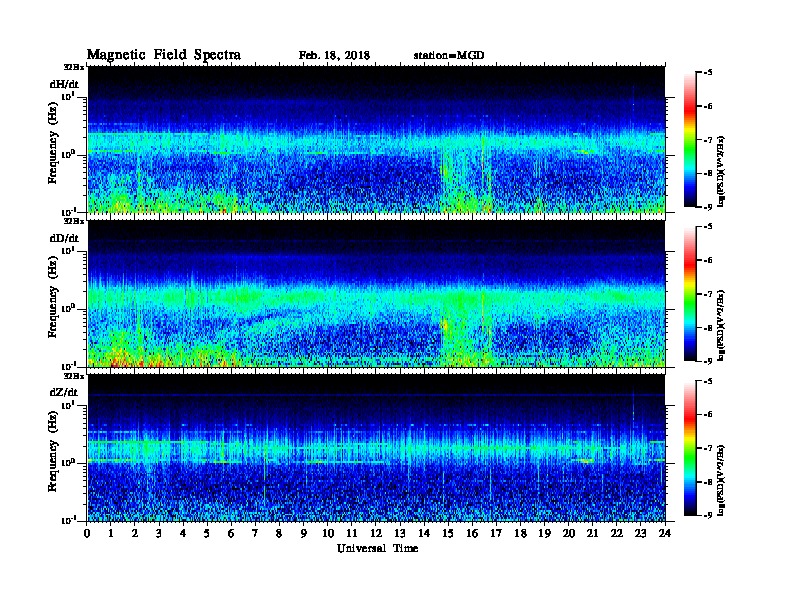Click the dZ/dt panel label

click(x=64, y=392)
